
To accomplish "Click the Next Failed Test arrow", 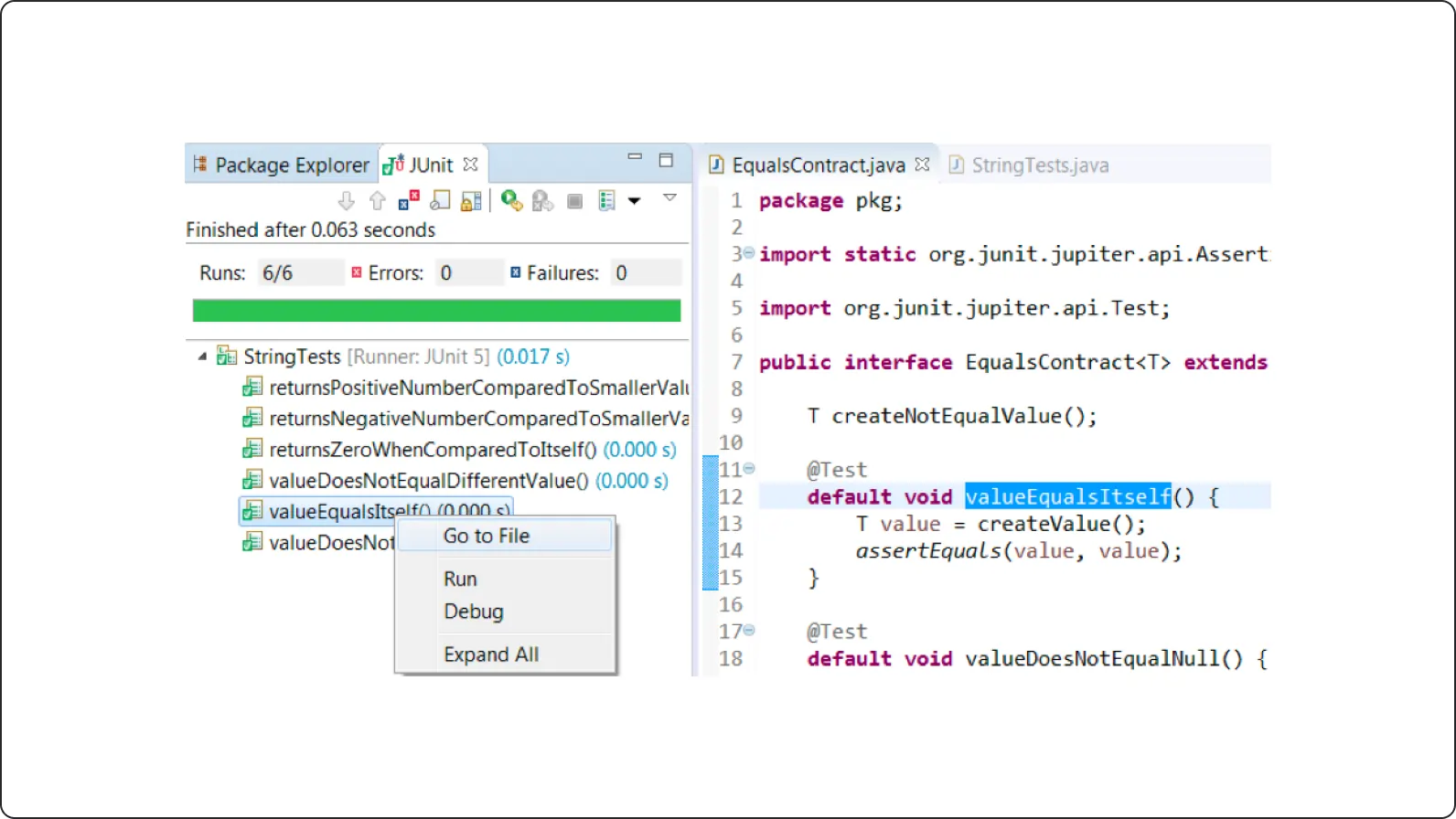I will coord(346,201).
